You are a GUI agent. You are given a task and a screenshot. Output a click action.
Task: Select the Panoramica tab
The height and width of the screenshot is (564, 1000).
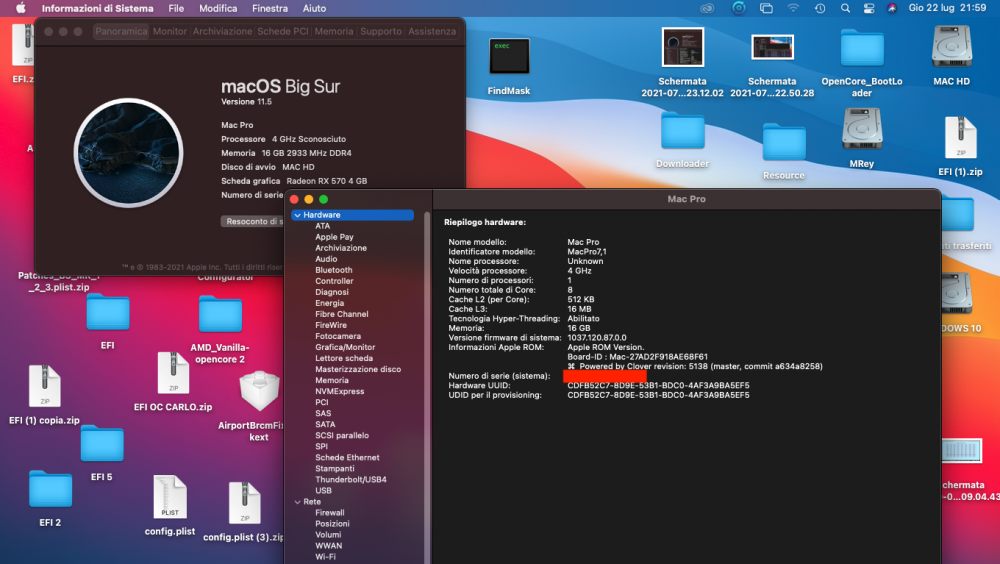[x=121, y=31]
